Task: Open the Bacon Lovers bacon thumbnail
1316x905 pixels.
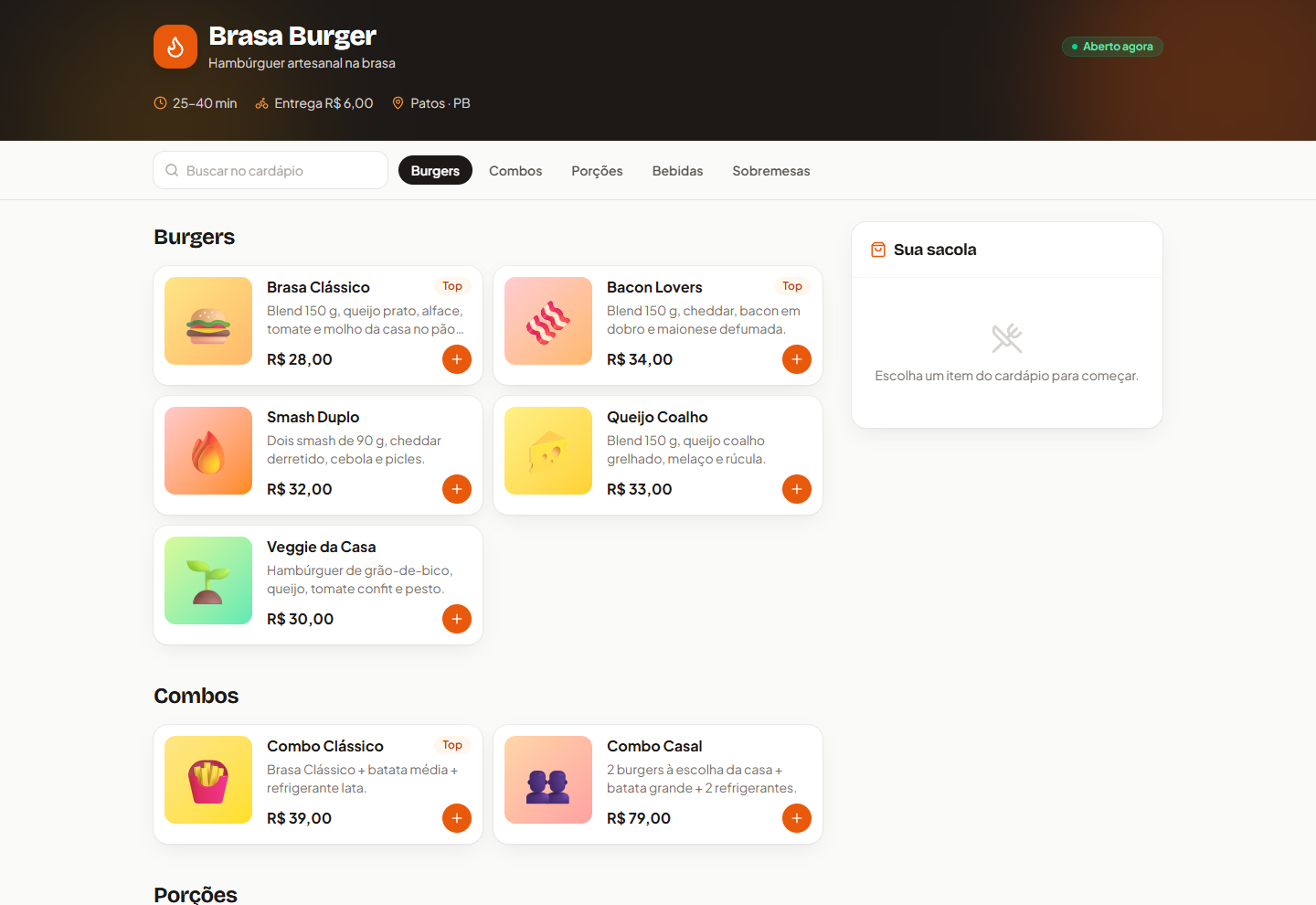Action: point(548,321)
